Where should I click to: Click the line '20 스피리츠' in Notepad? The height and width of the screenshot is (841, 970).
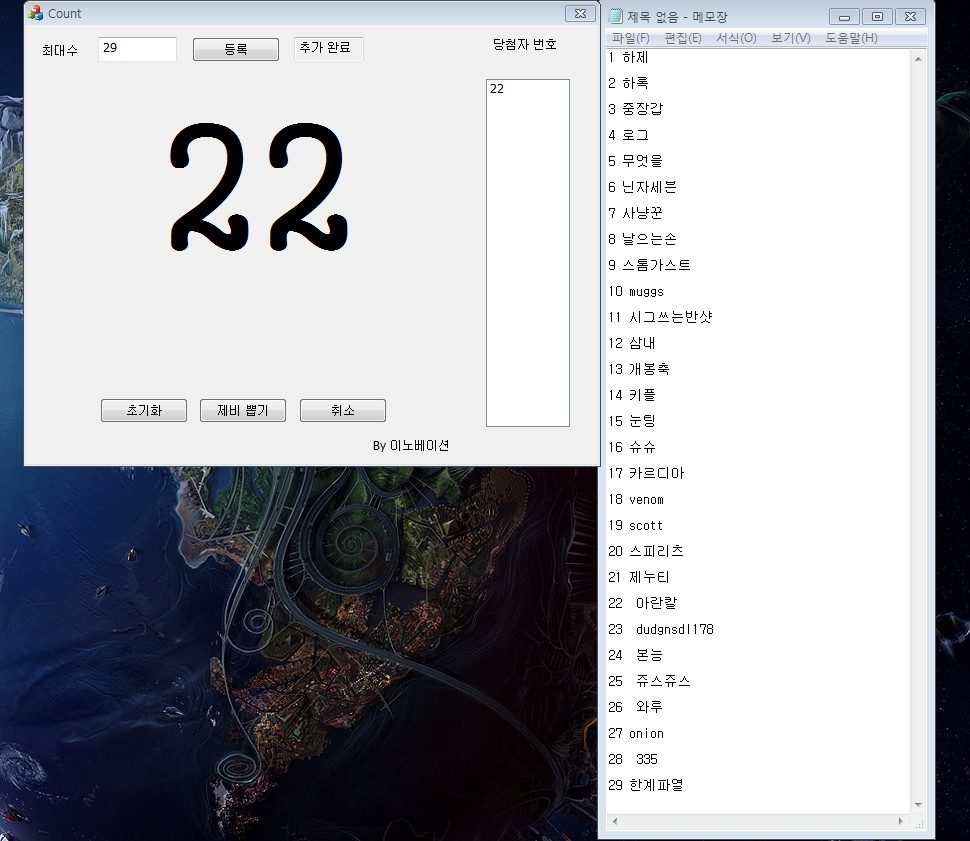tap(646, 551)
